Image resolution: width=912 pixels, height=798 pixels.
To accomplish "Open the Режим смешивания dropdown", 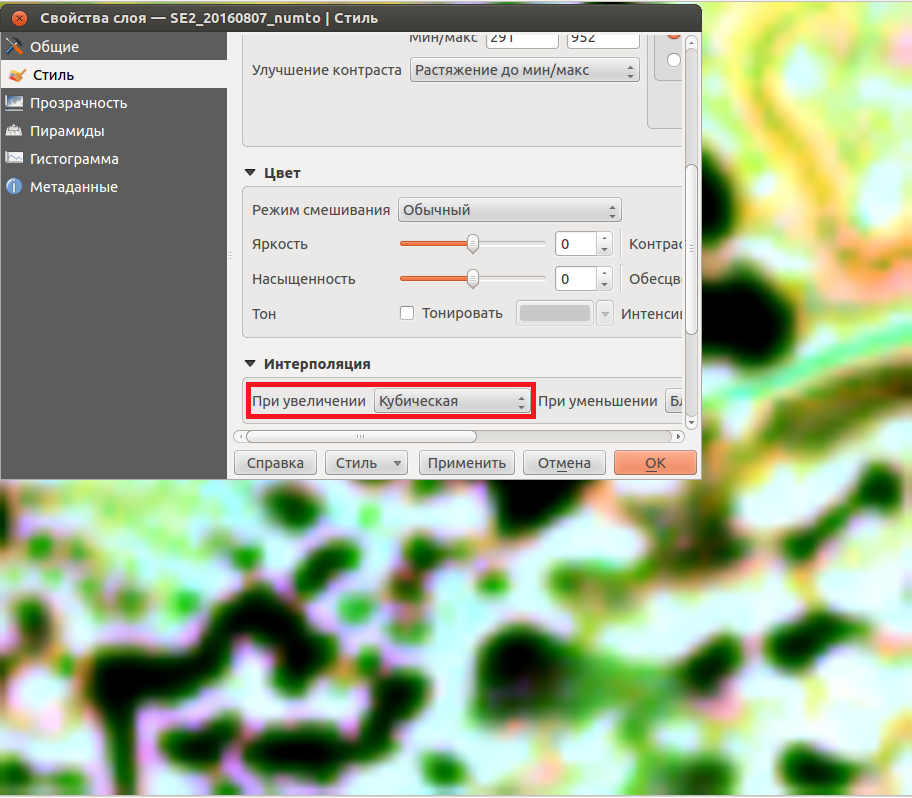I will [509, 210].
